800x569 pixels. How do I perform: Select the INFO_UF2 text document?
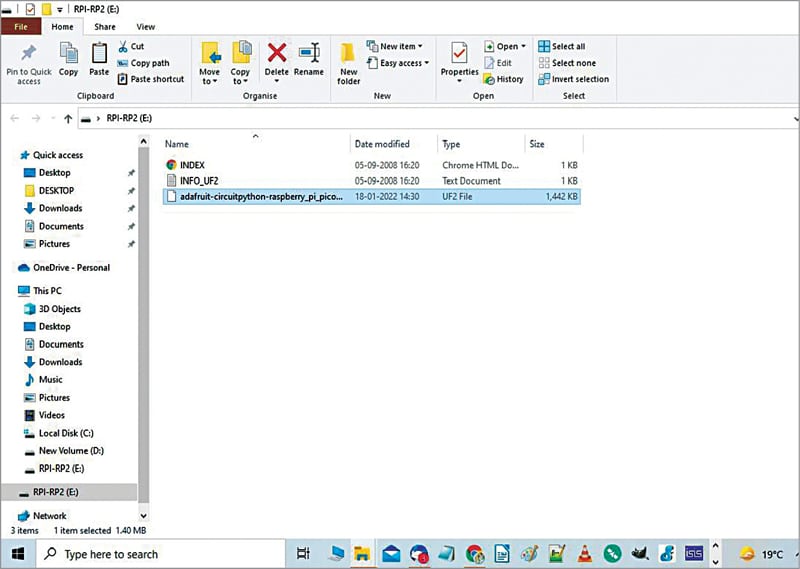(200, 181)
